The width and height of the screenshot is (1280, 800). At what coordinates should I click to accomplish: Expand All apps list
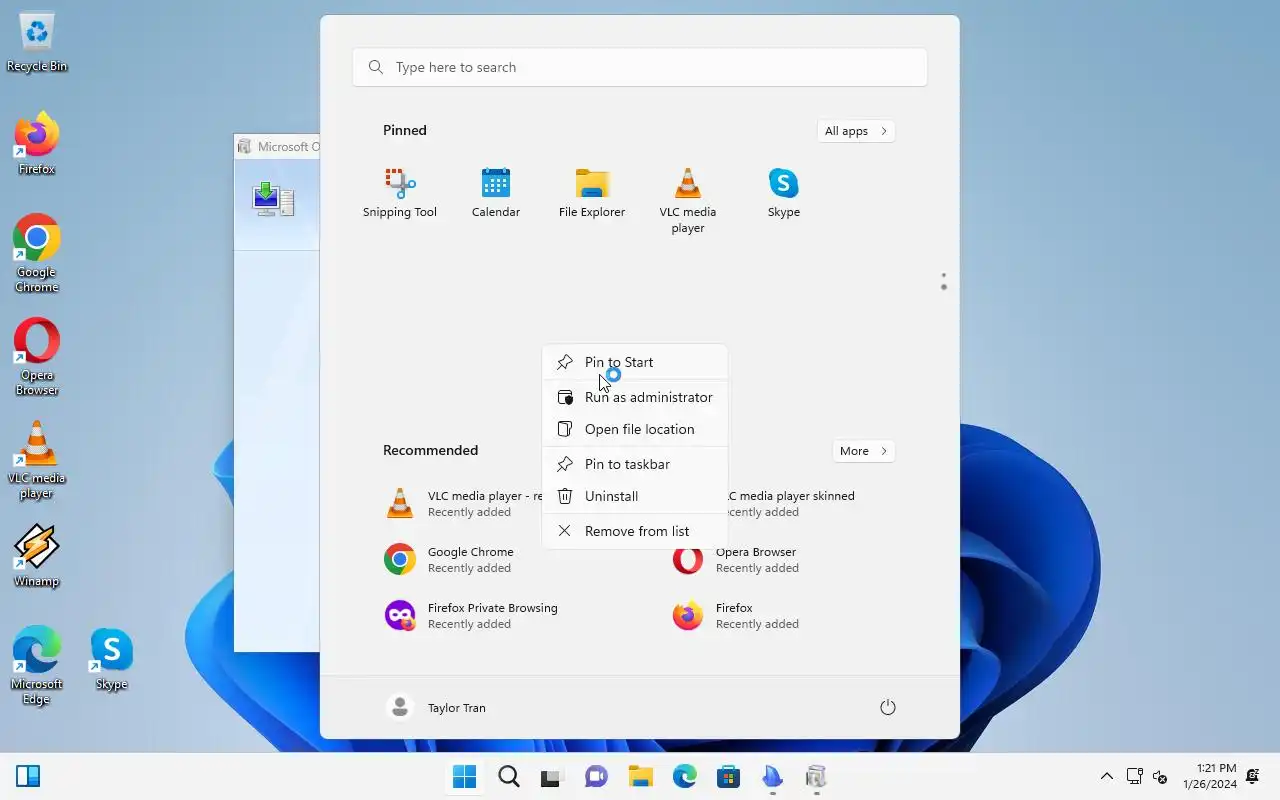(855, 131)
